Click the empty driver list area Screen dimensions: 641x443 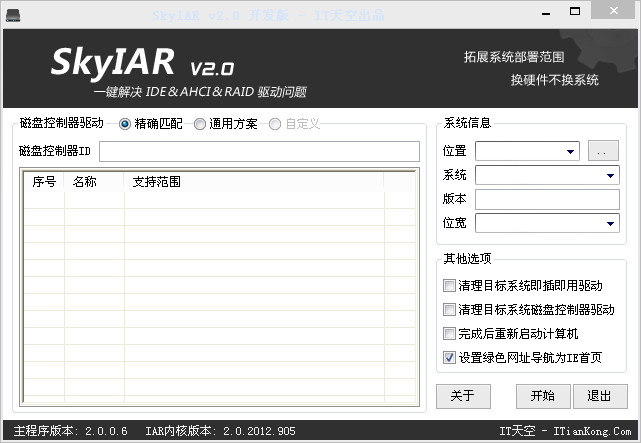pos(220,298)
